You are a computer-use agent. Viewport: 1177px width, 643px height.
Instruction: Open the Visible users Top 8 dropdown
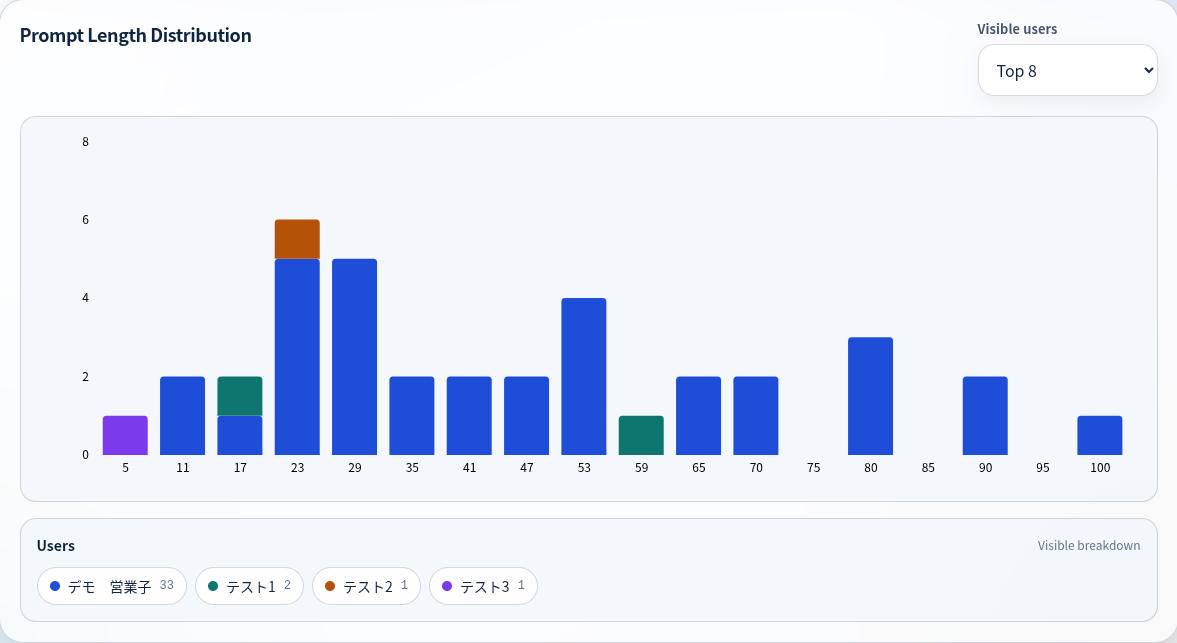(1067, 71)
